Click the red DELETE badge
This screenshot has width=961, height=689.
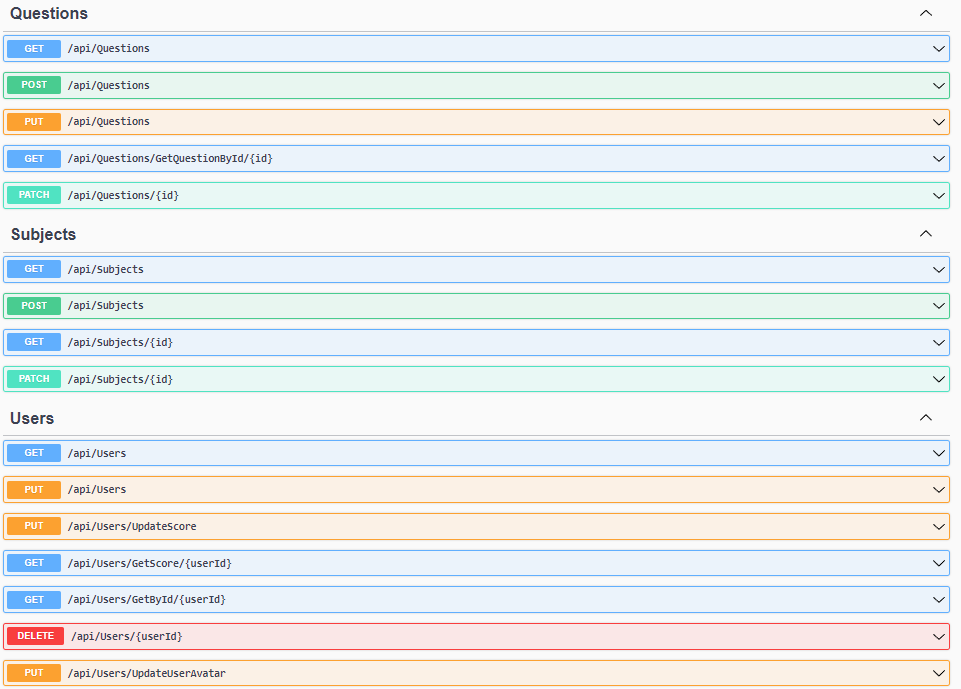36,636
